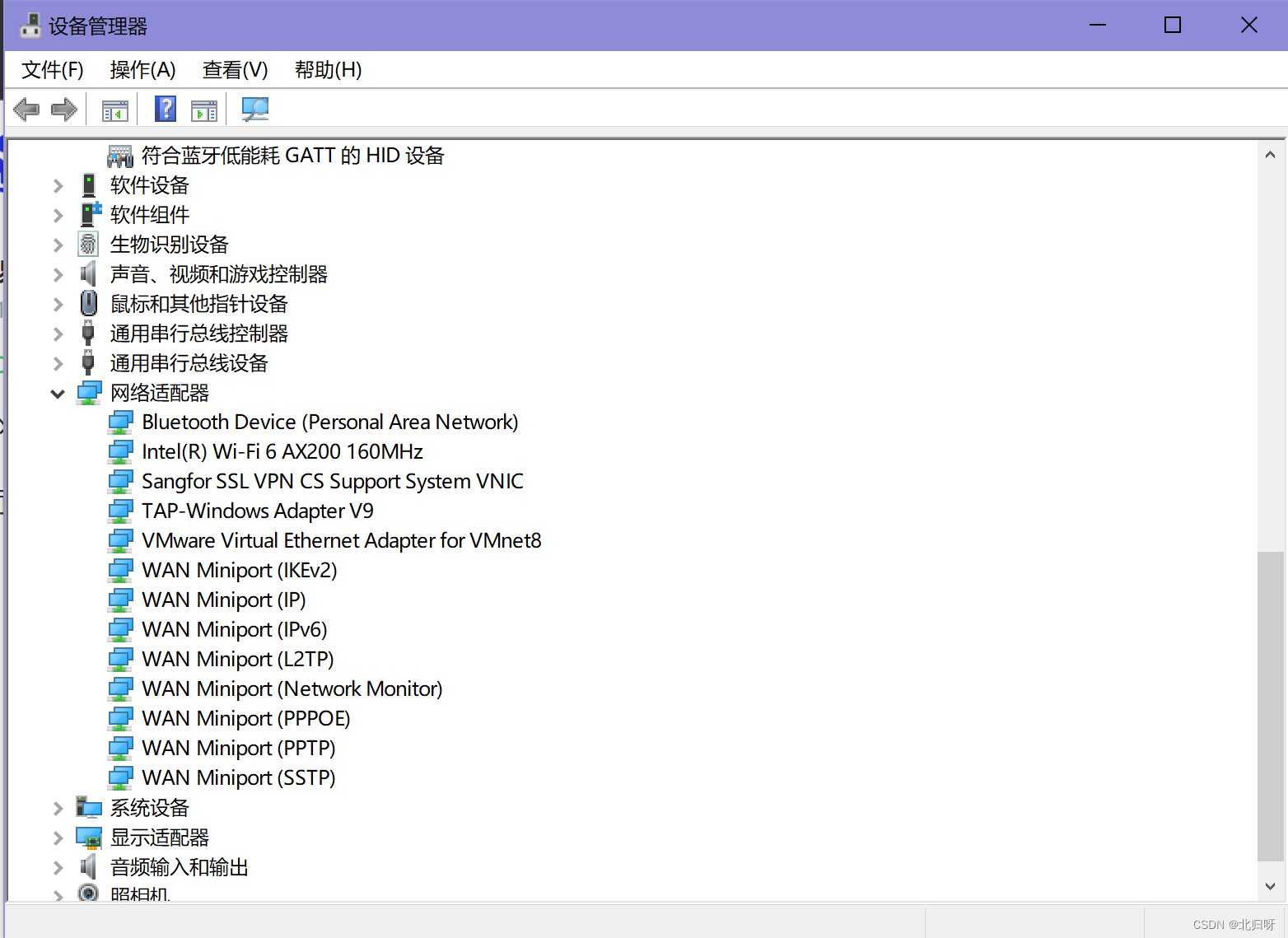Close the Device Manager window
This screenshot has width=1288, height=938.
coord(1249,26)
